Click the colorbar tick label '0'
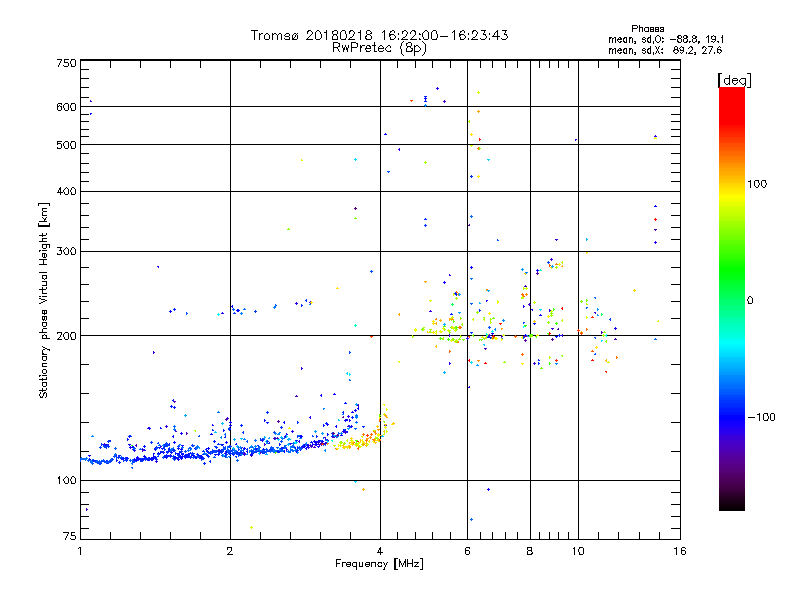 (x=750, y=301)
